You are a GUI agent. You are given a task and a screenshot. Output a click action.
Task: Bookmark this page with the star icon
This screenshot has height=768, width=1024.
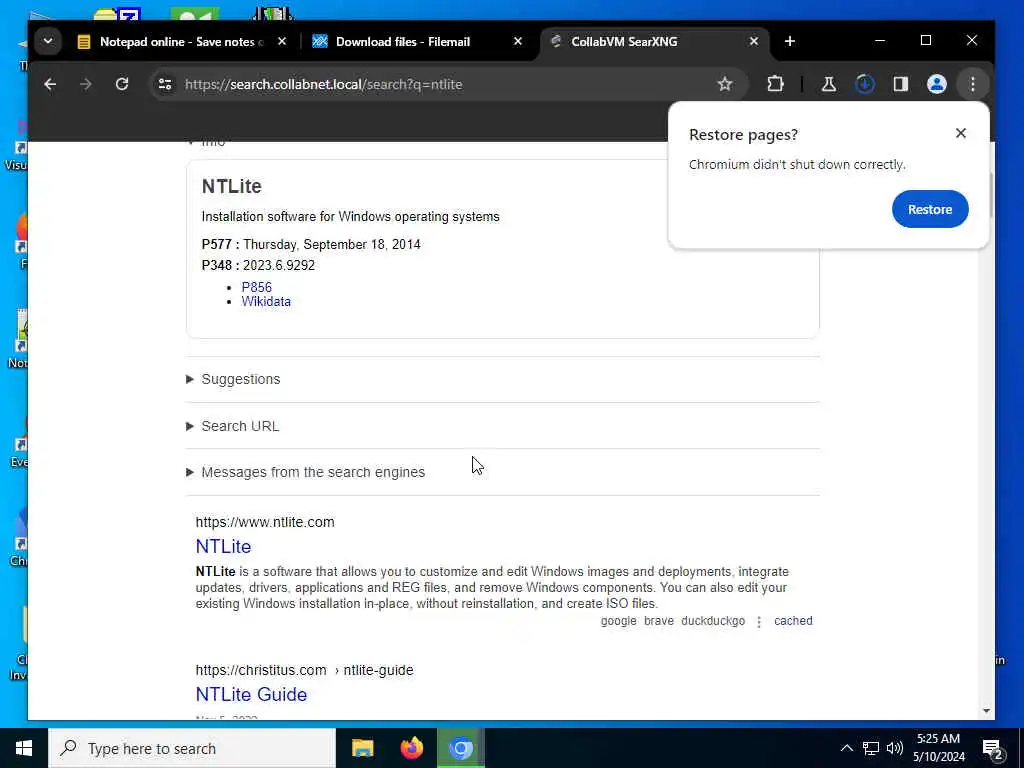(x=724, y=84)
